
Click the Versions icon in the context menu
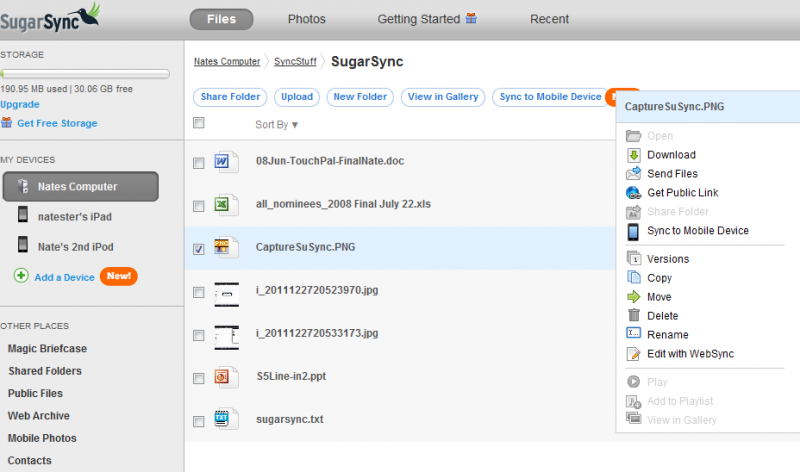tap(634, 258)
